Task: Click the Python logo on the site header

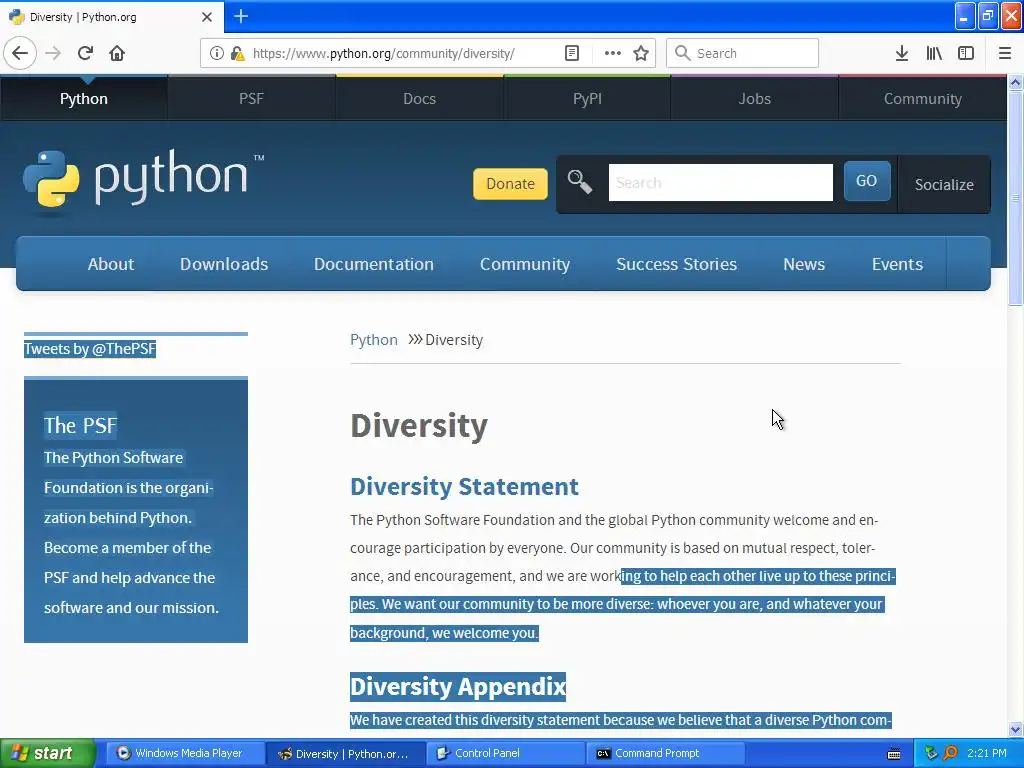Action: (x=143, y=181)
